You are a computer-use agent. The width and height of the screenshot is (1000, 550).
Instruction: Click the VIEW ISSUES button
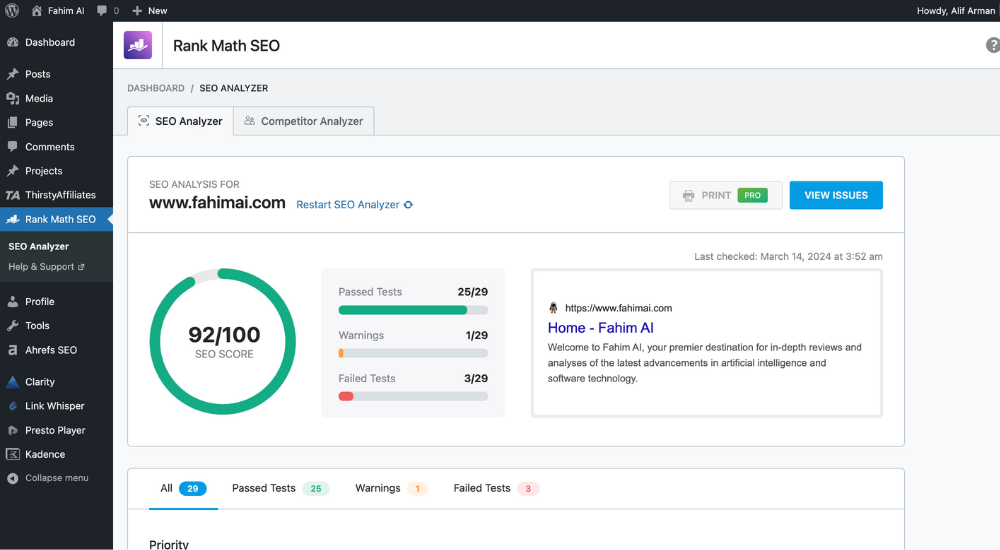(836, 195)
